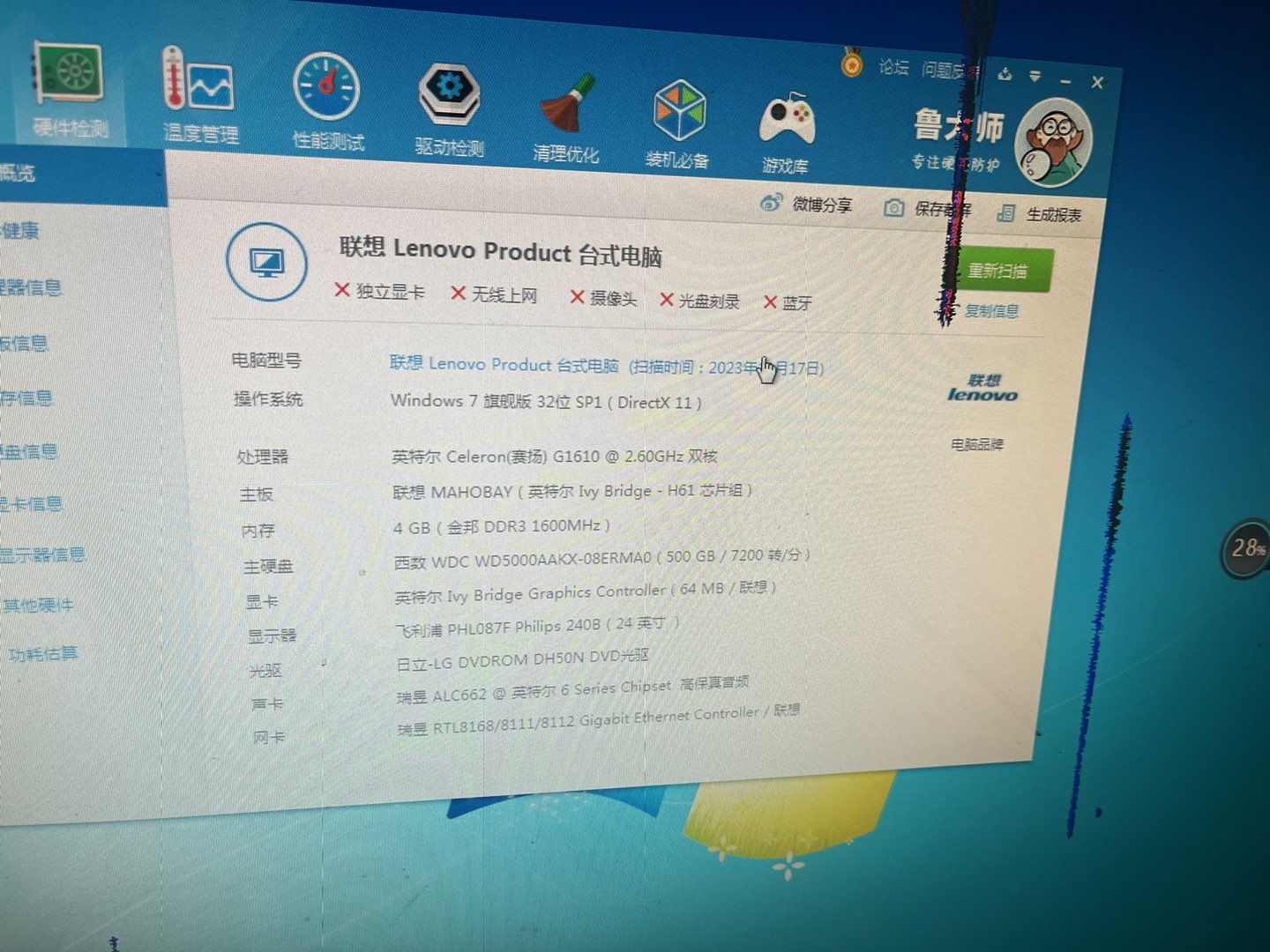
Task: Open the 游戏库 gamepad tab
Action: point(785,132)
